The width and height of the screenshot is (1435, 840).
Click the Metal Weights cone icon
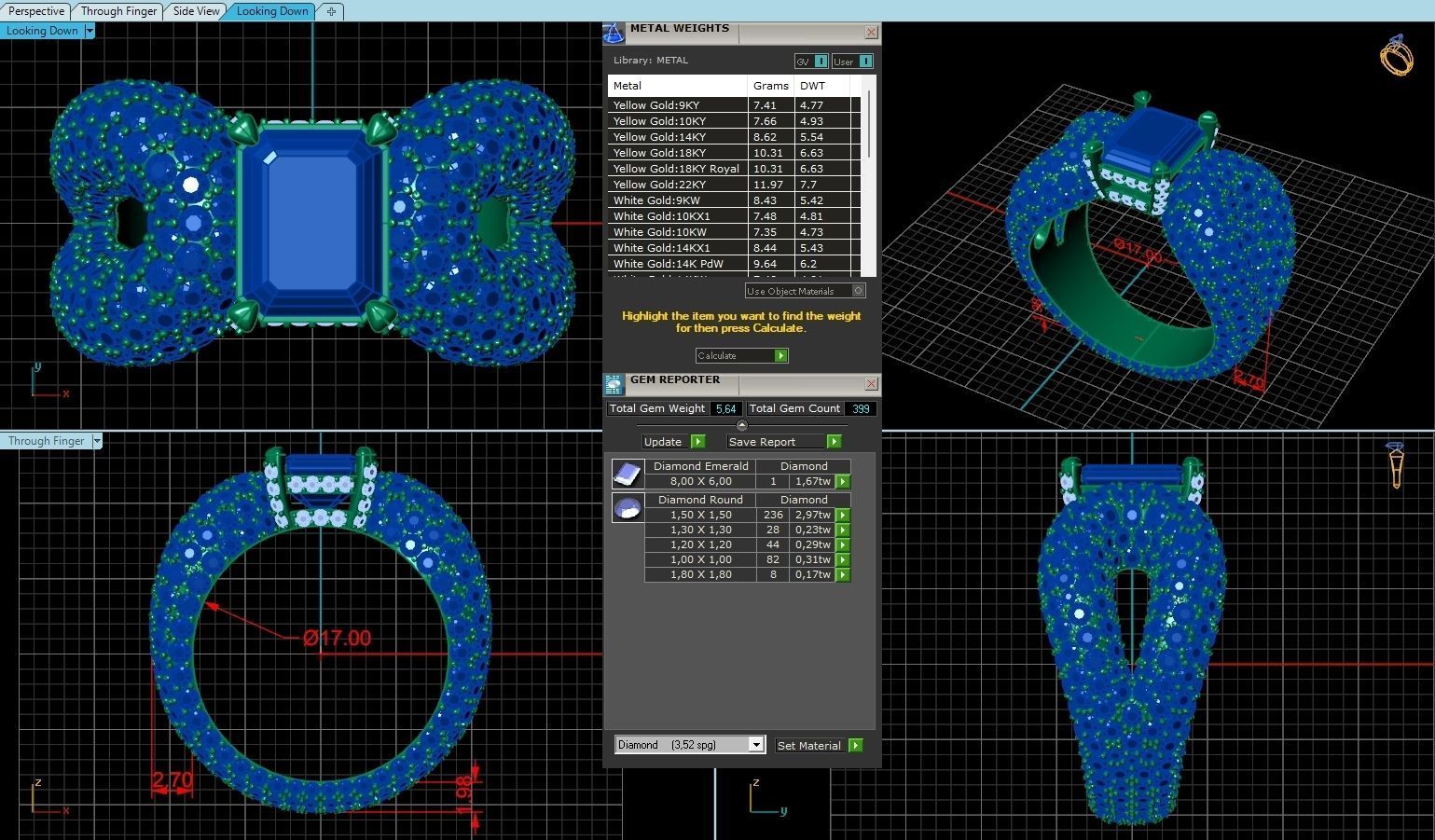pos(614,34)
